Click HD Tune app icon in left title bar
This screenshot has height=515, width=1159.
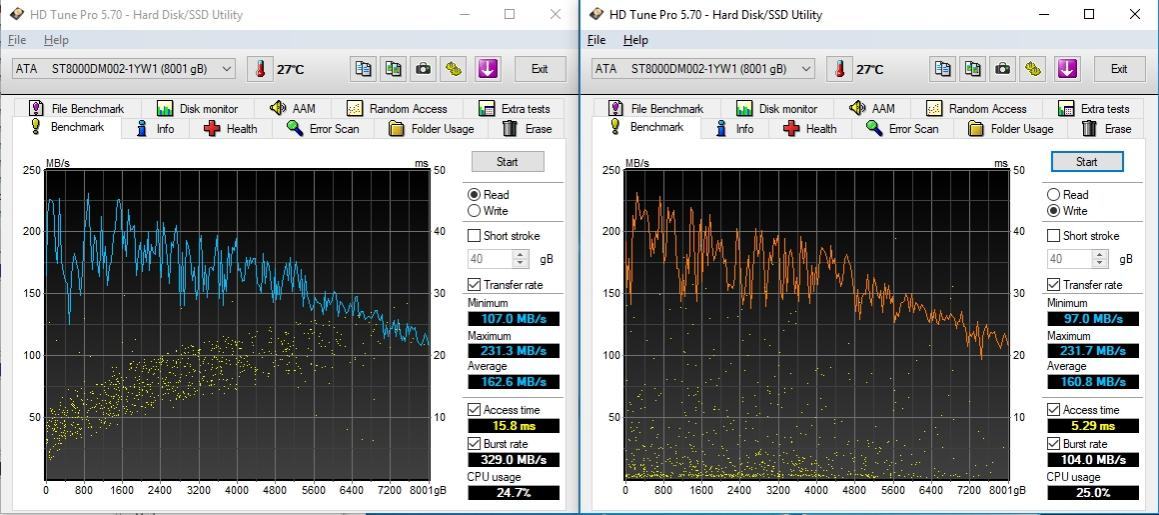(16, 14)
